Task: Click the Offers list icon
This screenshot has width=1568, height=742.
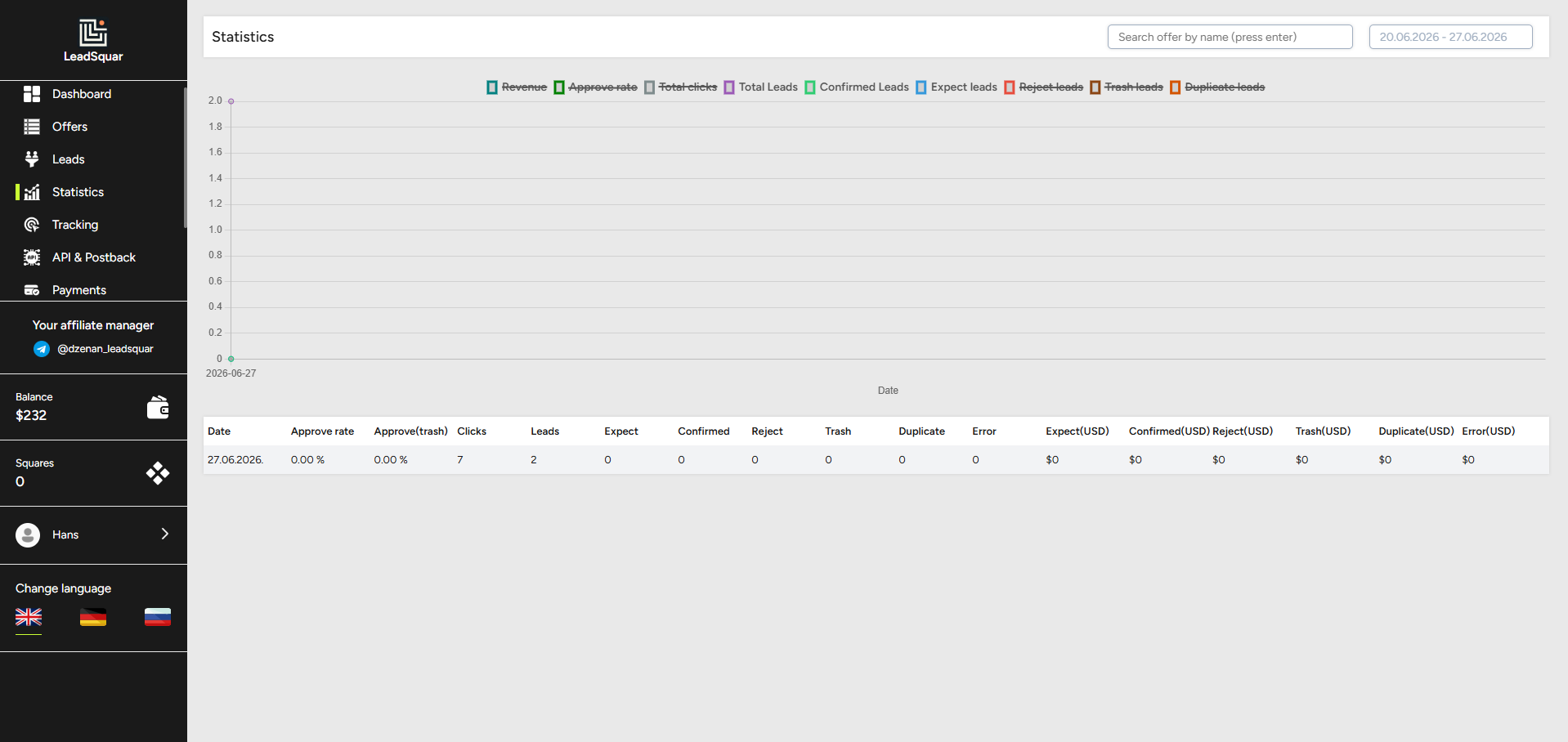Action: [x=32, y=127]
